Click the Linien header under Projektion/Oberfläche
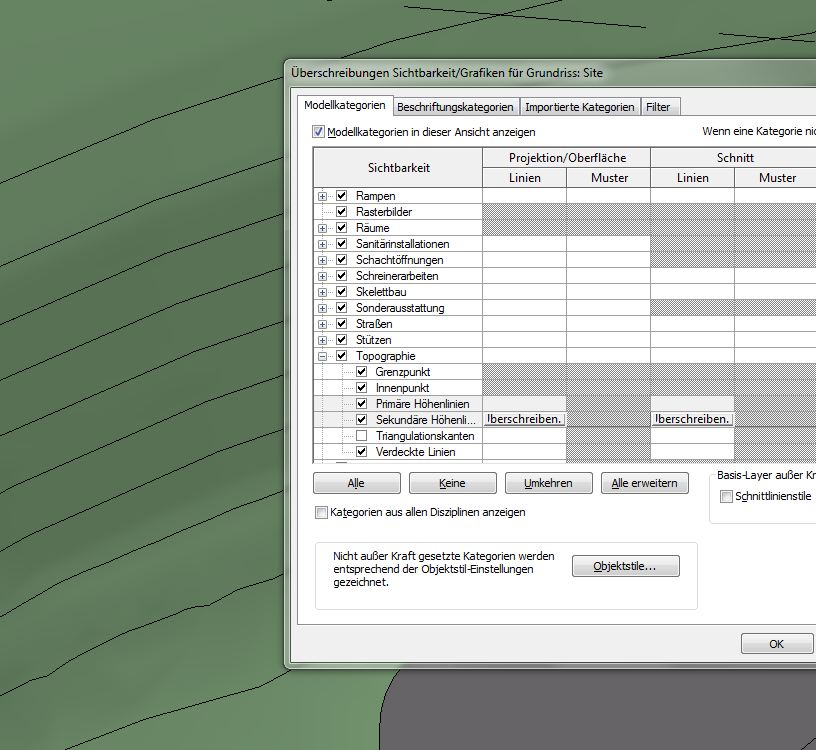Image resolution: width=816 pixels, height=750 pixels. [x=525, y=178]
